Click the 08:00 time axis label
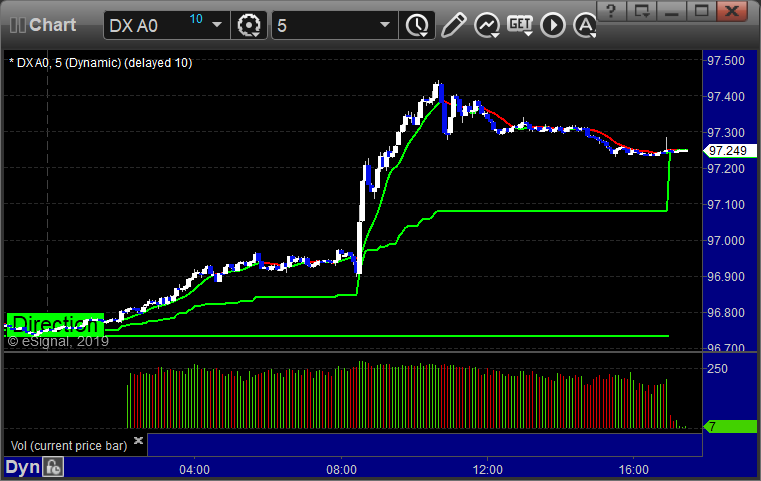This screenshot has height=481, width=761. pyautogui.click(x=341, y=470)
